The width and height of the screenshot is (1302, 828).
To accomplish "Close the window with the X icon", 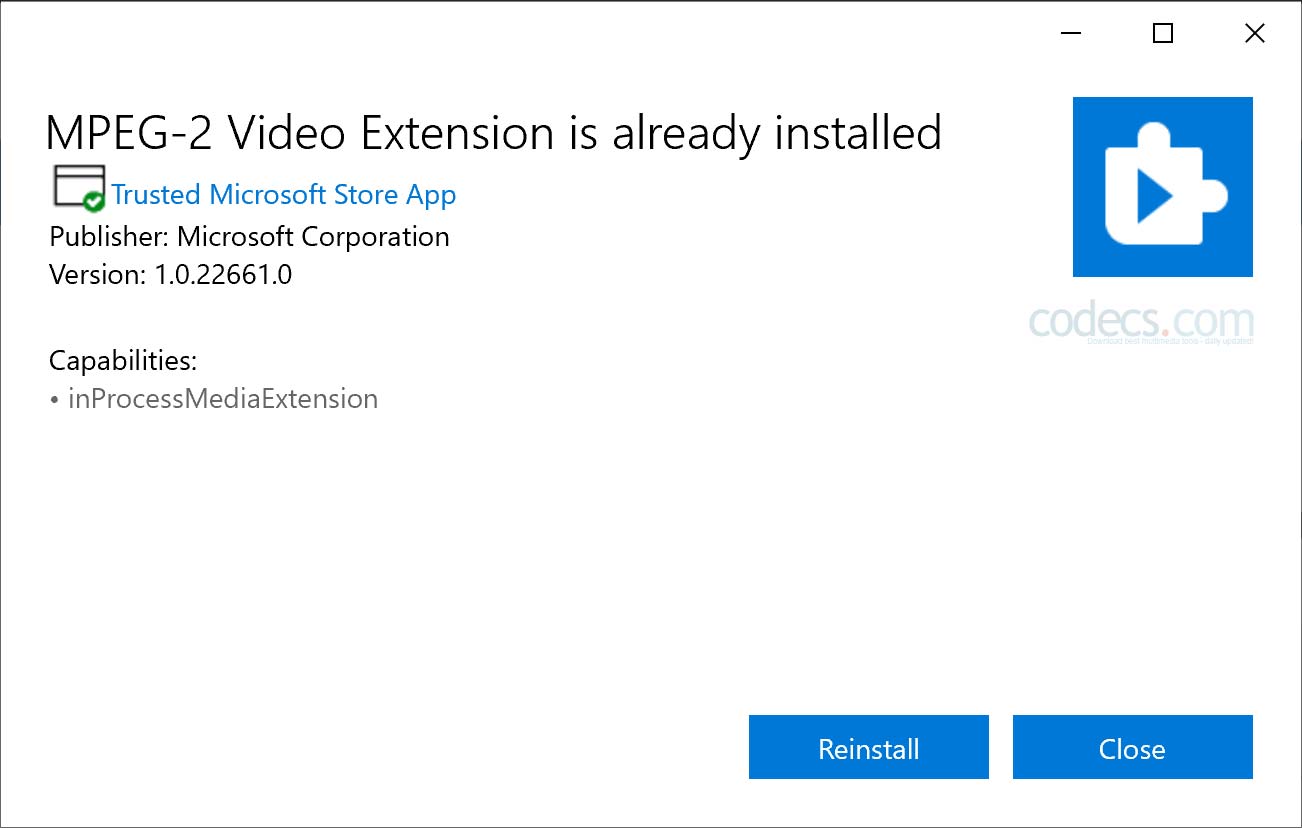I will [1254, 34].
